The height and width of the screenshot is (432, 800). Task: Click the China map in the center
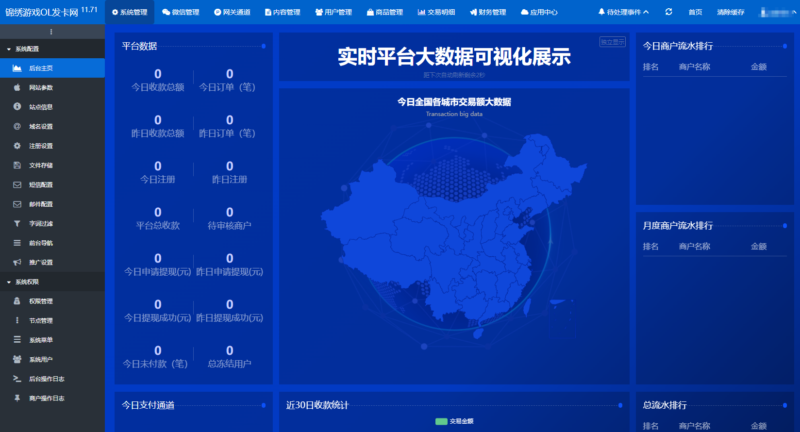[453, 235]
